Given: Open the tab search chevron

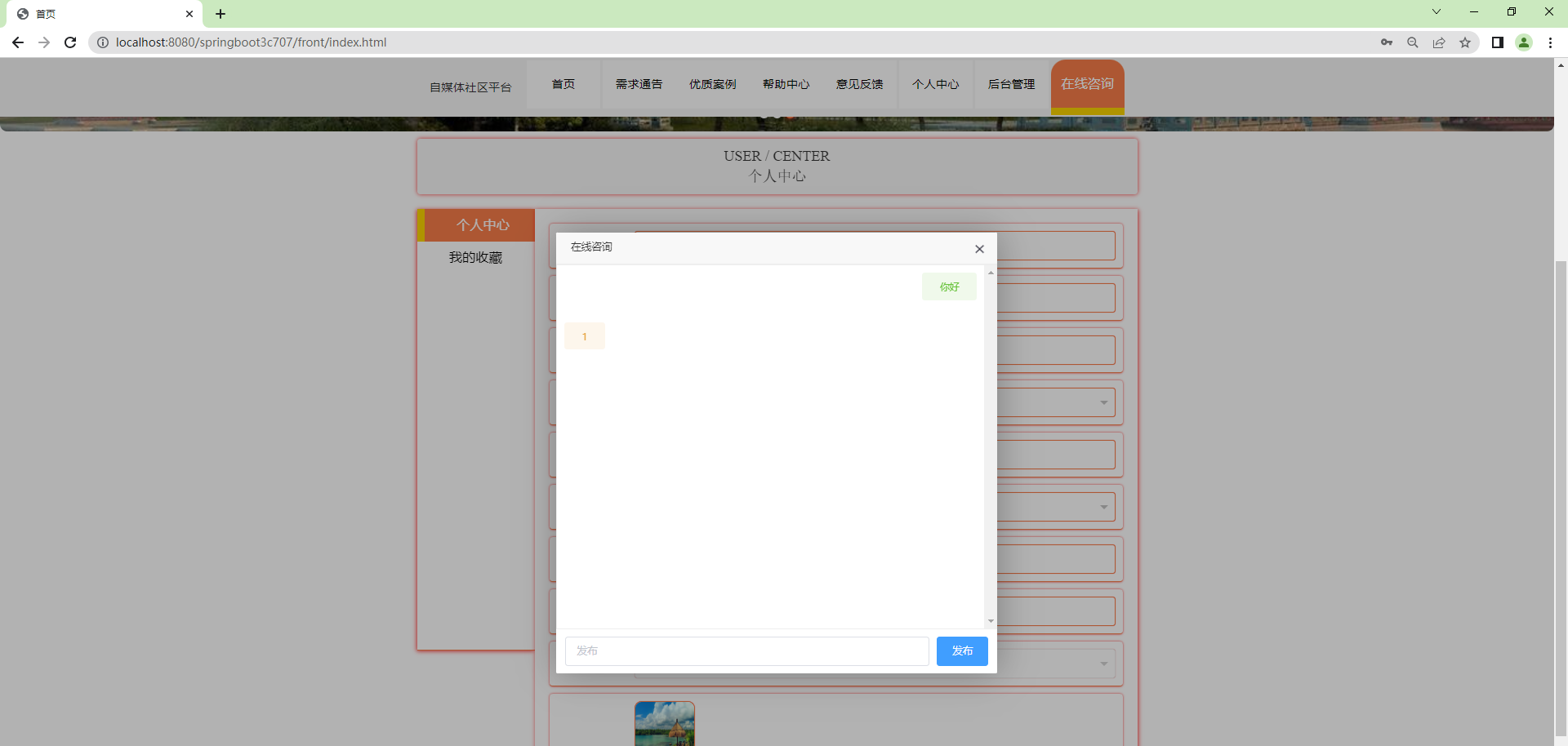Looking at the screenshot, I should [x=1436, y=11].
